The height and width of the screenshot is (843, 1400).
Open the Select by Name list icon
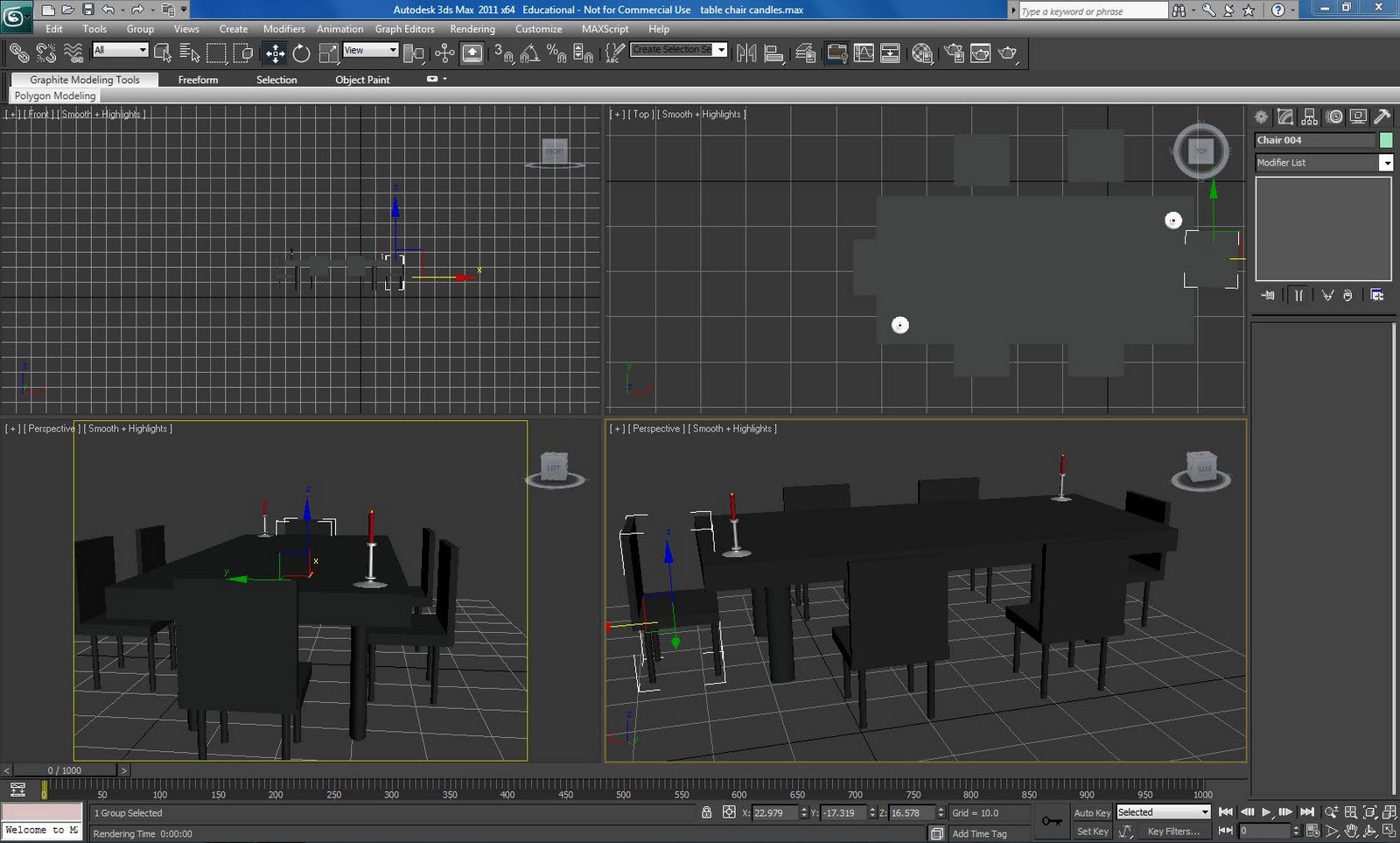point(189,53)
